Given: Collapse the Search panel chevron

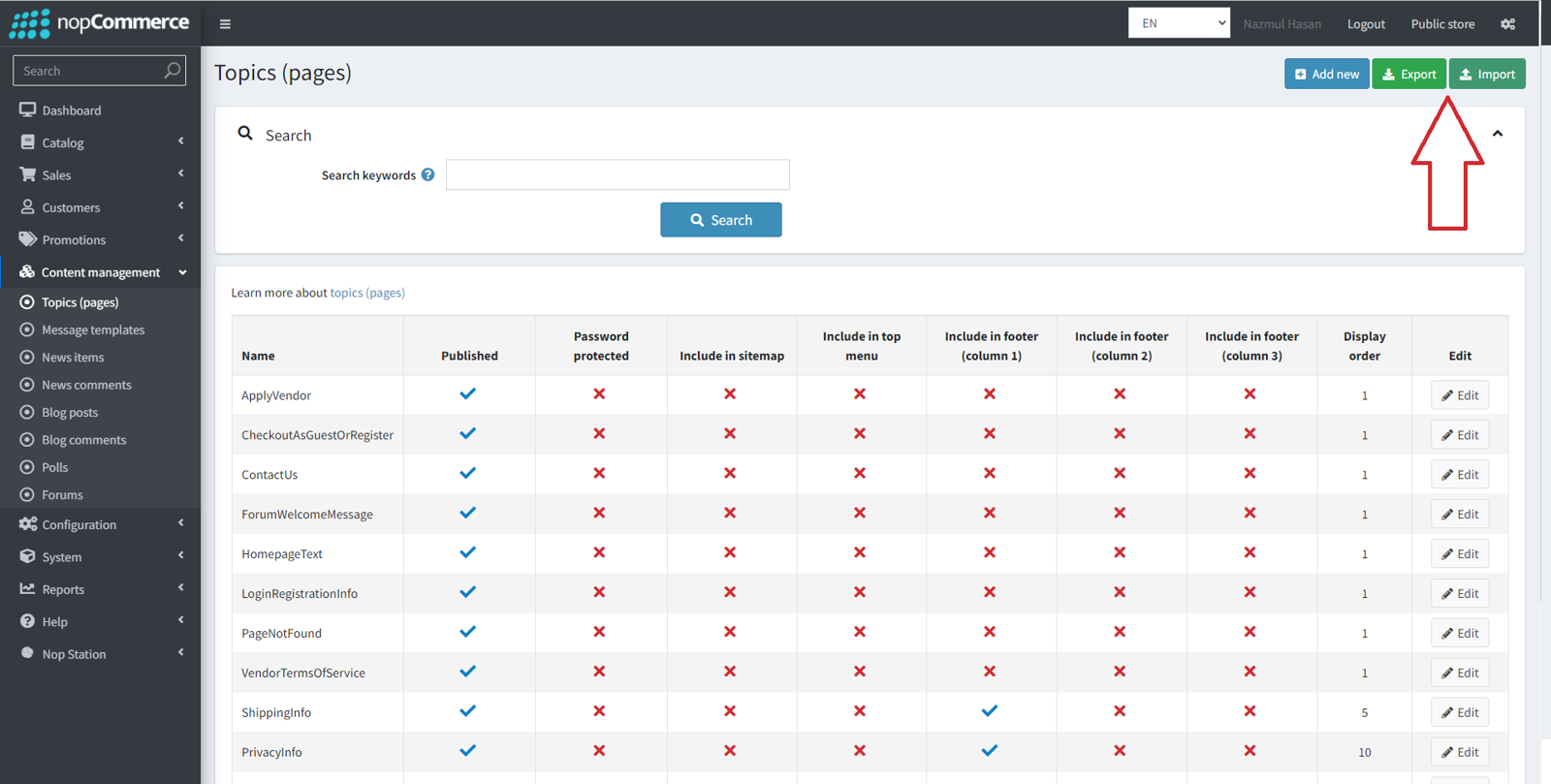Looking at the screenshot, I should pos(1498,134).
